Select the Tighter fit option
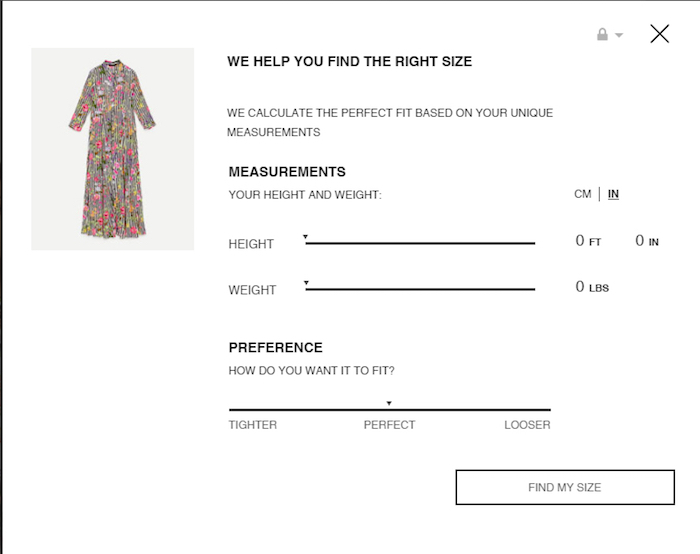This screenshot has height=554, width=700. (x=253, y=425)
